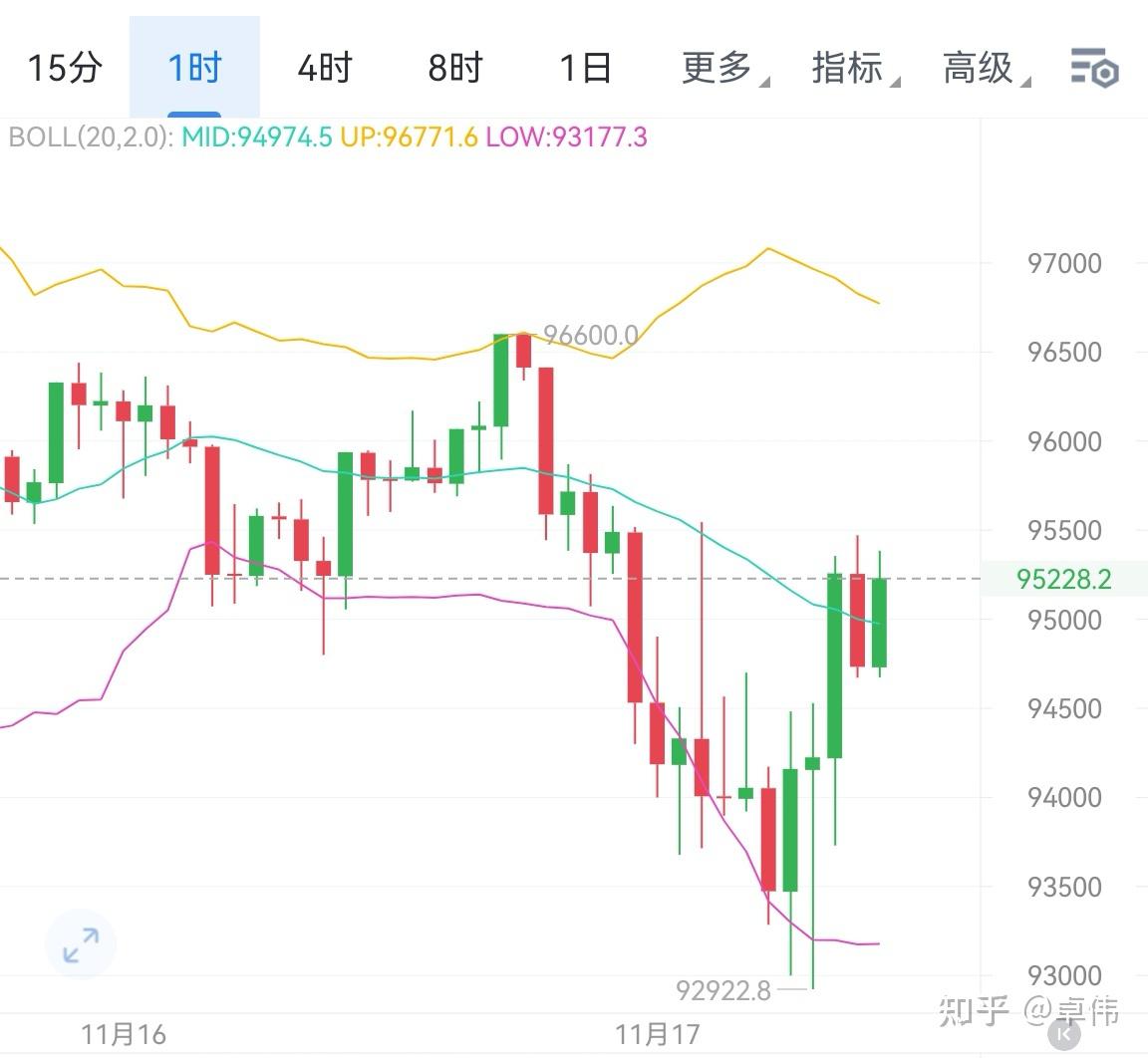Open the 指标 indicators dropdown
This screenshot has width=1148, height=1058.
tap(849, 68)
